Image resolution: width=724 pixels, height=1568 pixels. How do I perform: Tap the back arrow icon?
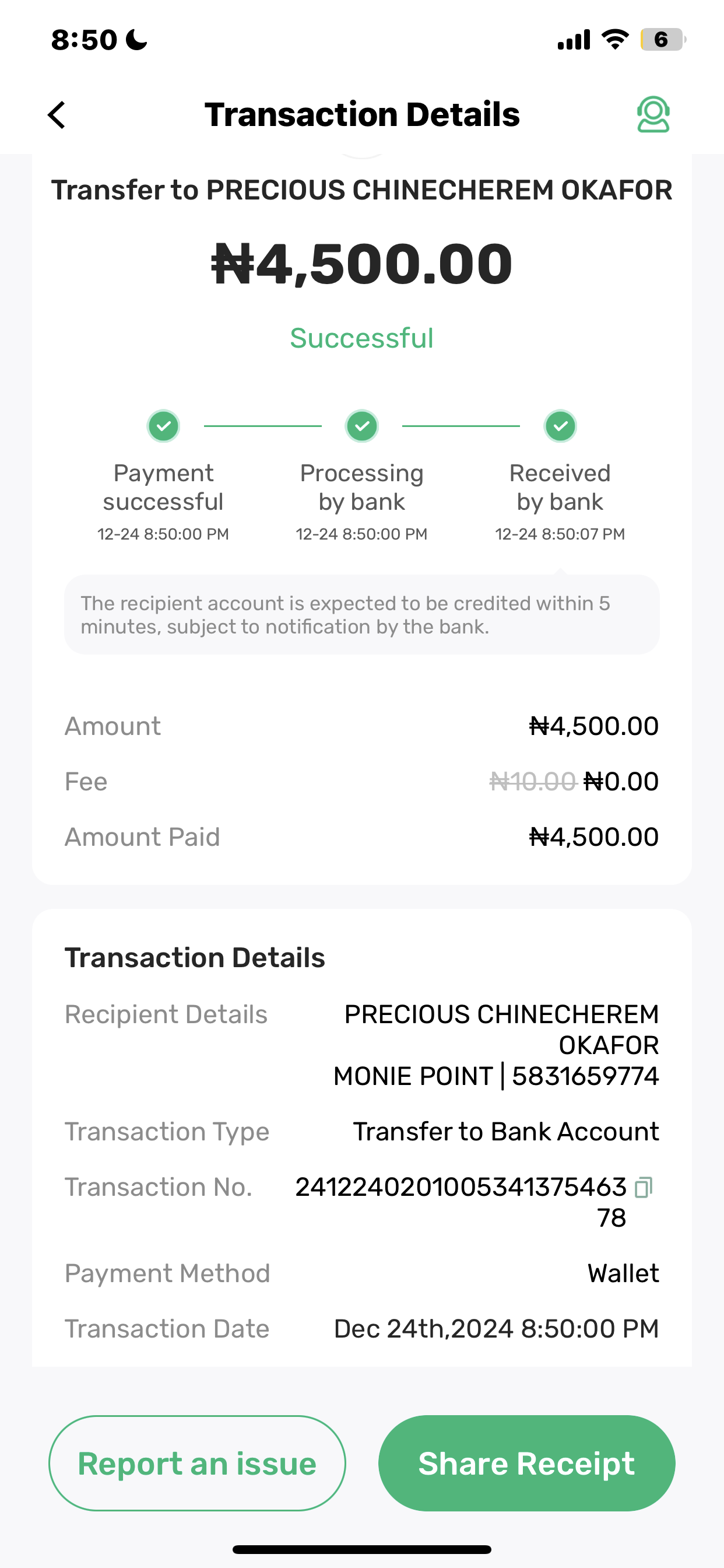point(57,114)
